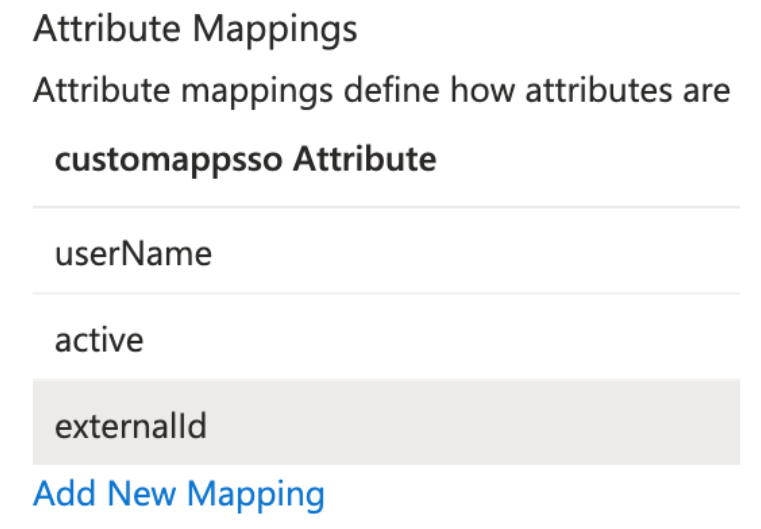Click the Attribute Mappings section heading
Image resolution: width=761 pixels, height=529 pixels.
[x=195, y=29]
